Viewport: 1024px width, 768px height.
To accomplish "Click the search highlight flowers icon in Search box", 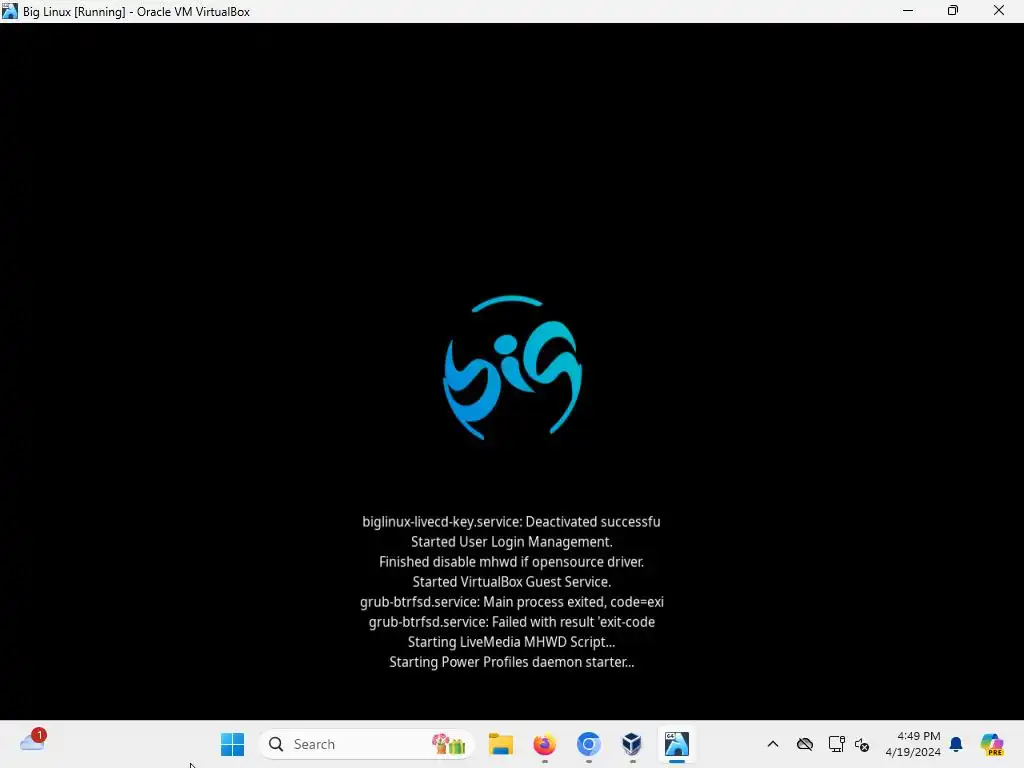I will click(x=448, y=744).
